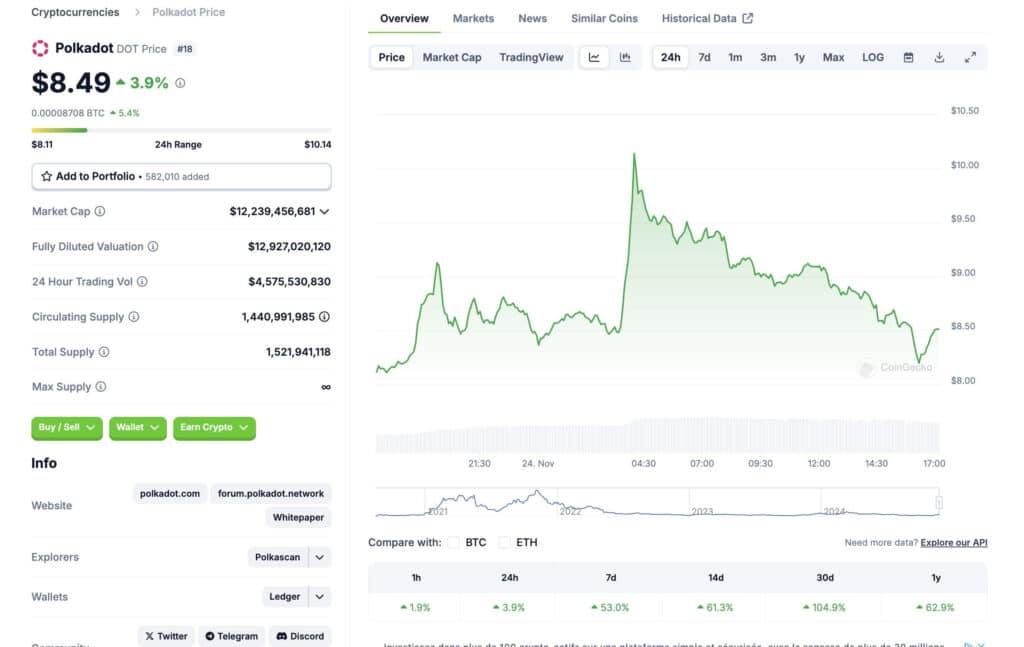Switch to line chart view icon
The height and width of the screenshot is (647, 1024).
tap(594, 57)
